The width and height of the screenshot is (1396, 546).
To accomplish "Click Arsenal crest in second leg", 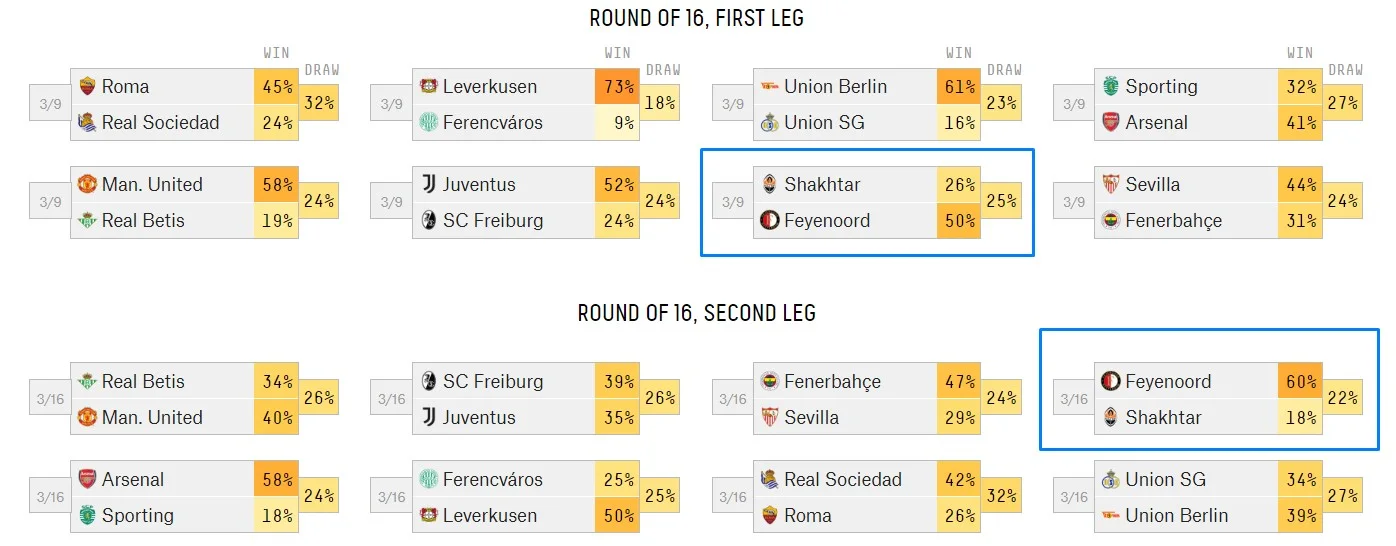I will (87, 479).
